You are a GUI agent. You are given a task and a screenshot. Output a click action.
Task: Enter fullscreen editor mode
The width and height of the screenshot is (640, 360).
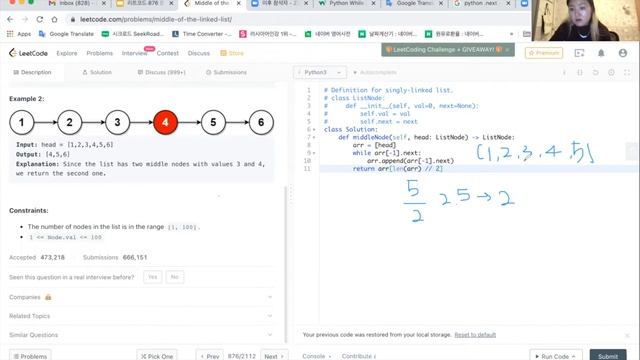coord(627,72)
